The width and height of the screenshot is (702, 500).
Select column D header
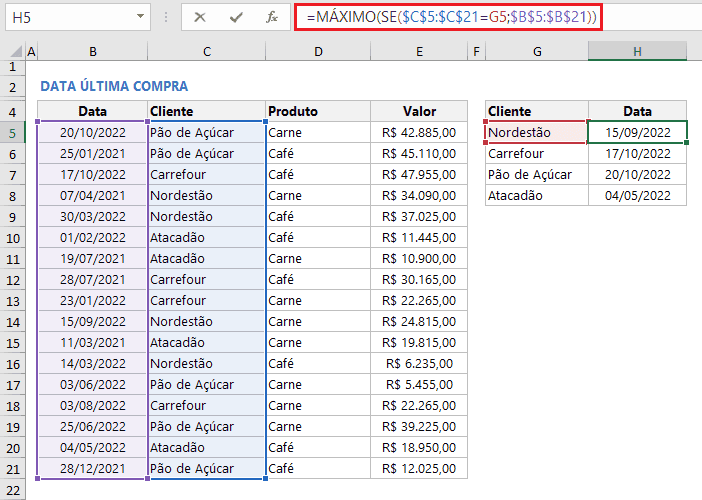click(317, 51)
